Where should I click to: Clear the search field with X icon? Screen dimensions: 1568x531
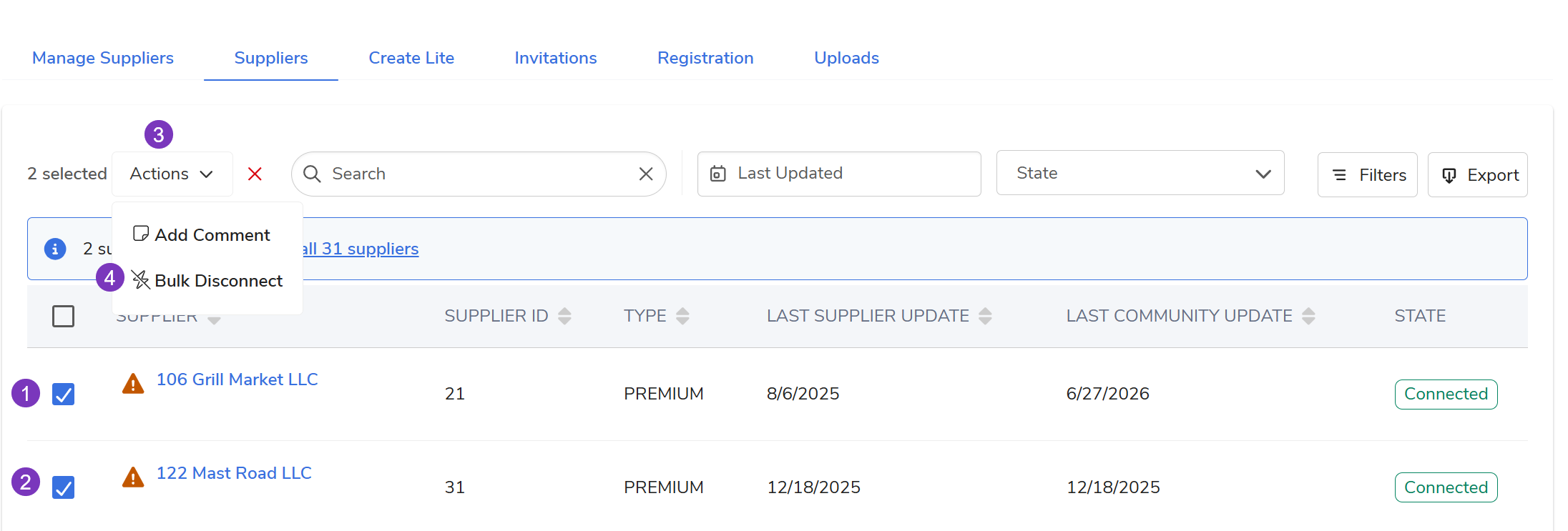click(646, 174)
